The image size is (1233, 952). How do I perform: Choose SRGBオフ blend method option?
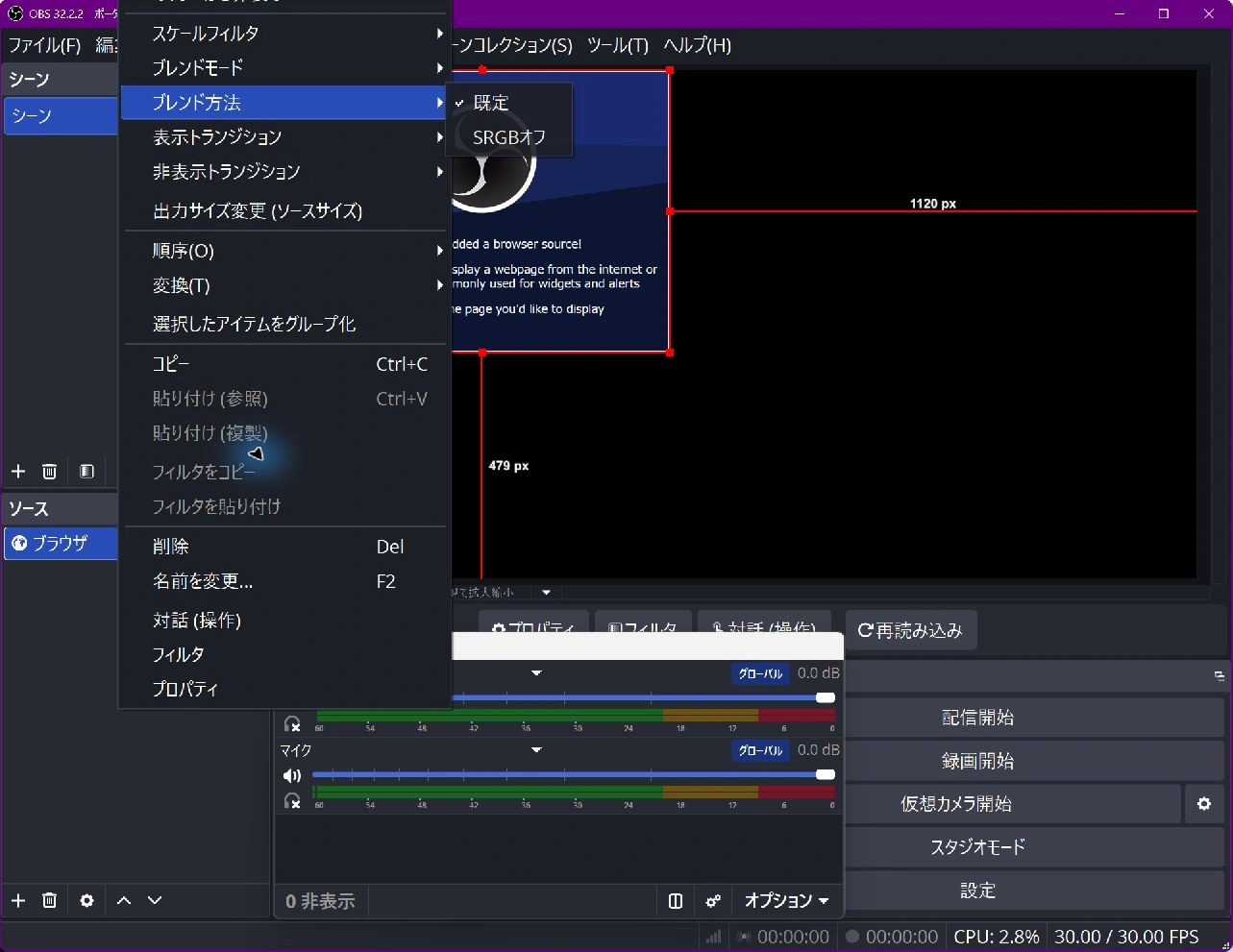click(509, 137)
